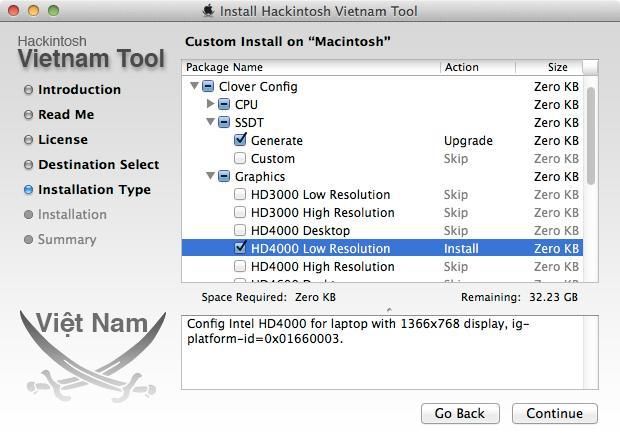Click the bullet icon beside License
The height and width of the screenshot is (440, 620).
coord(28,140)
